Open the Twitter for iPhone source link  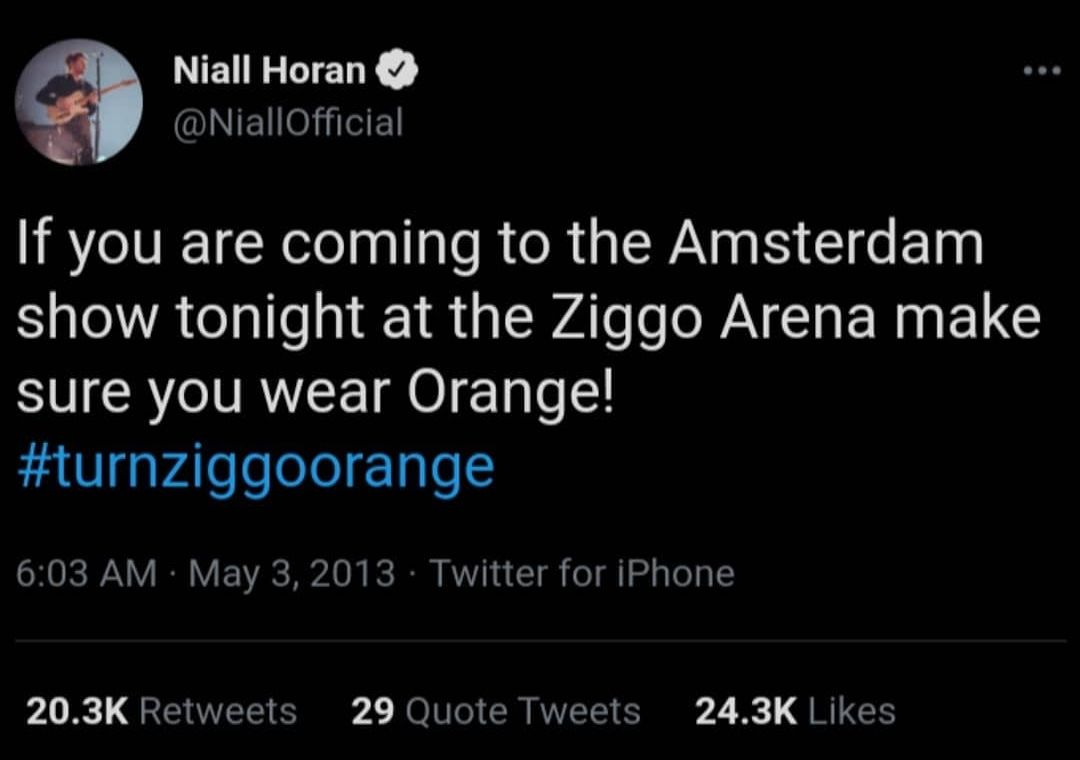click(582, 573)
